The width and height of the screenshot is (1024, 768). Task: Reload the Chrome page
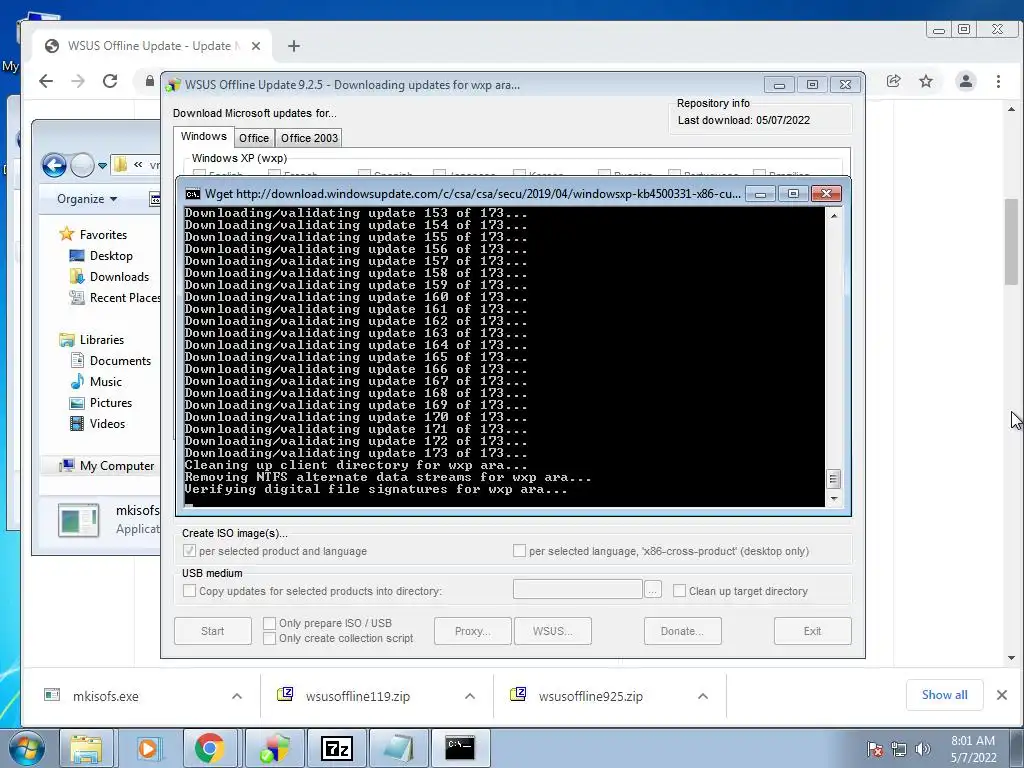(110, 81)
